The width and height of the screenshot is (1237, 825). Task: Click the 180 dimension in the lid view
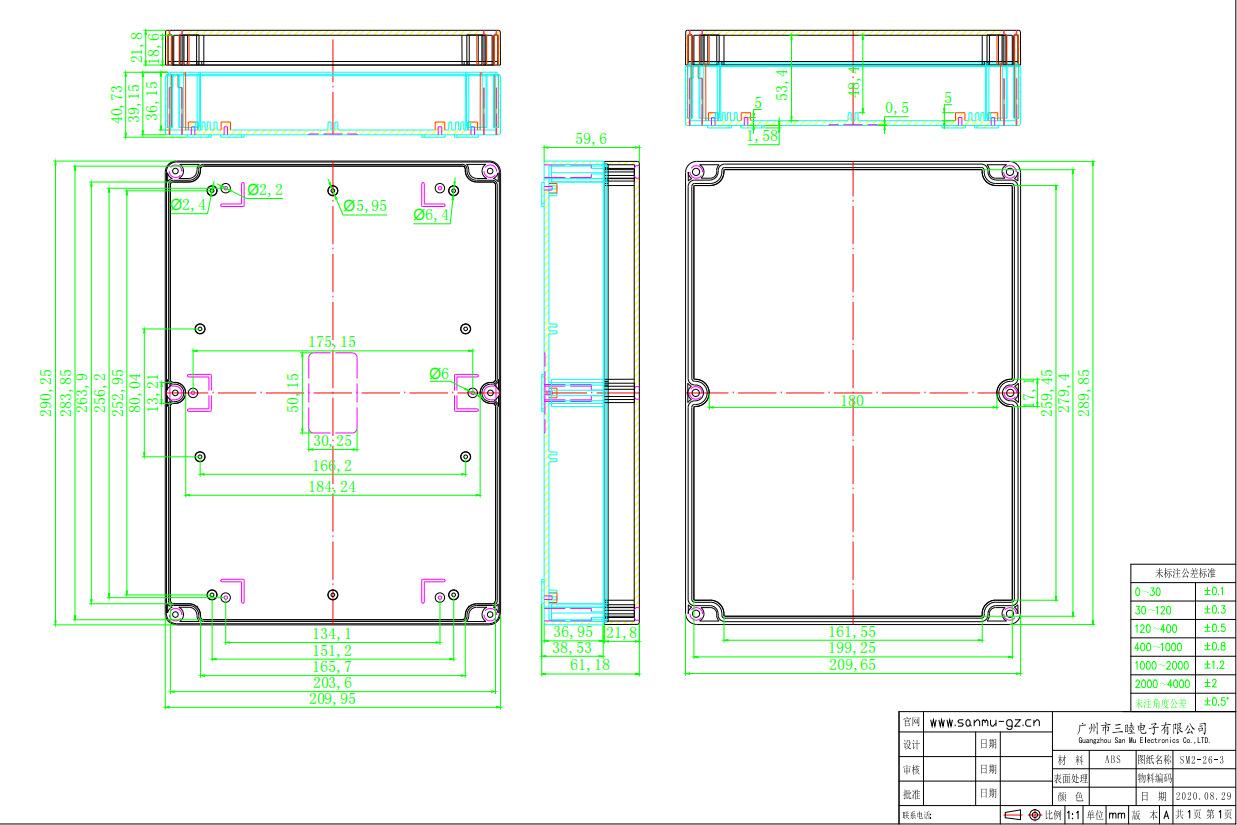point(851,401)
